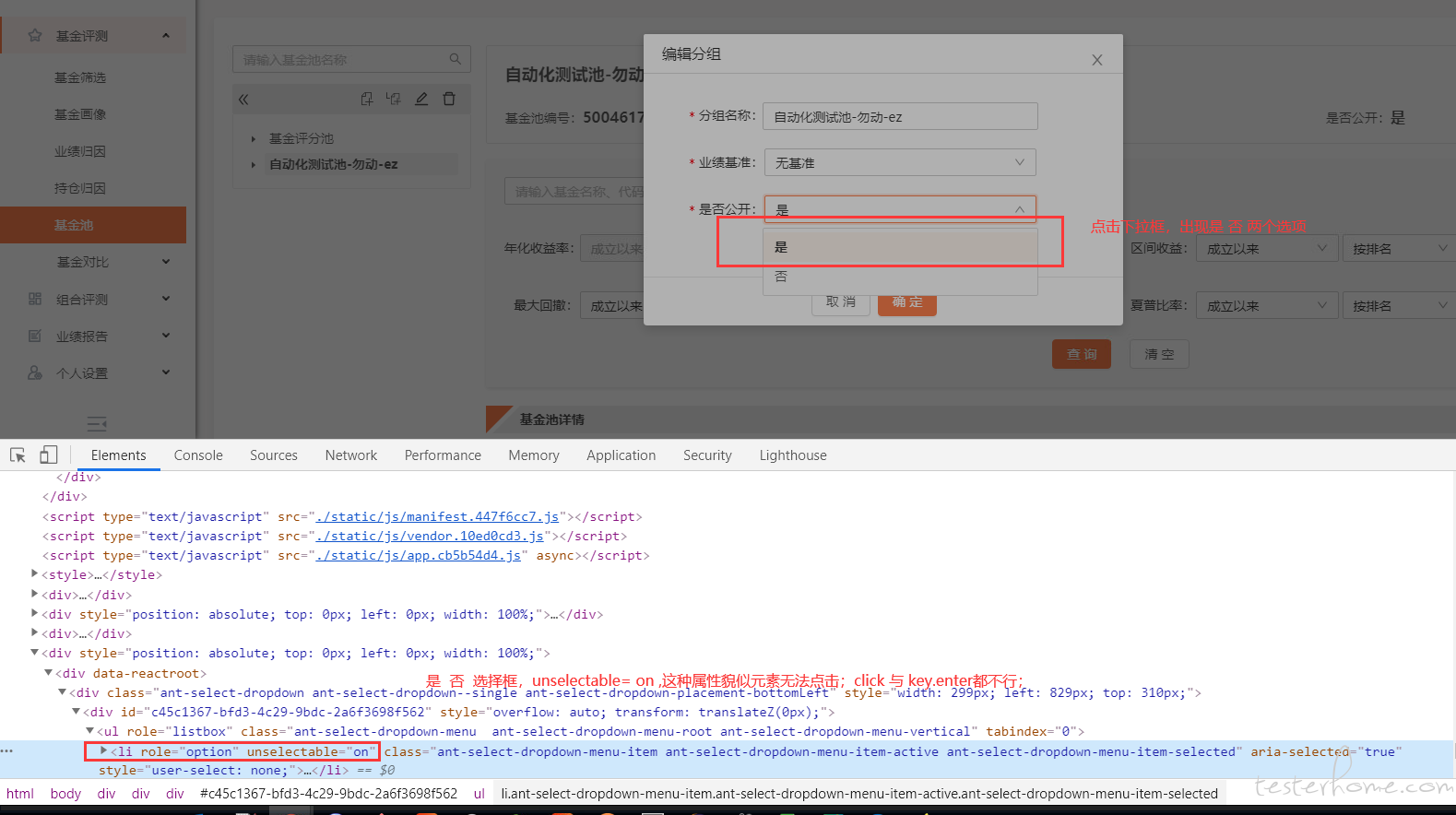
Task: Click the 取消 button in the dialog
Action: [841, 302]
